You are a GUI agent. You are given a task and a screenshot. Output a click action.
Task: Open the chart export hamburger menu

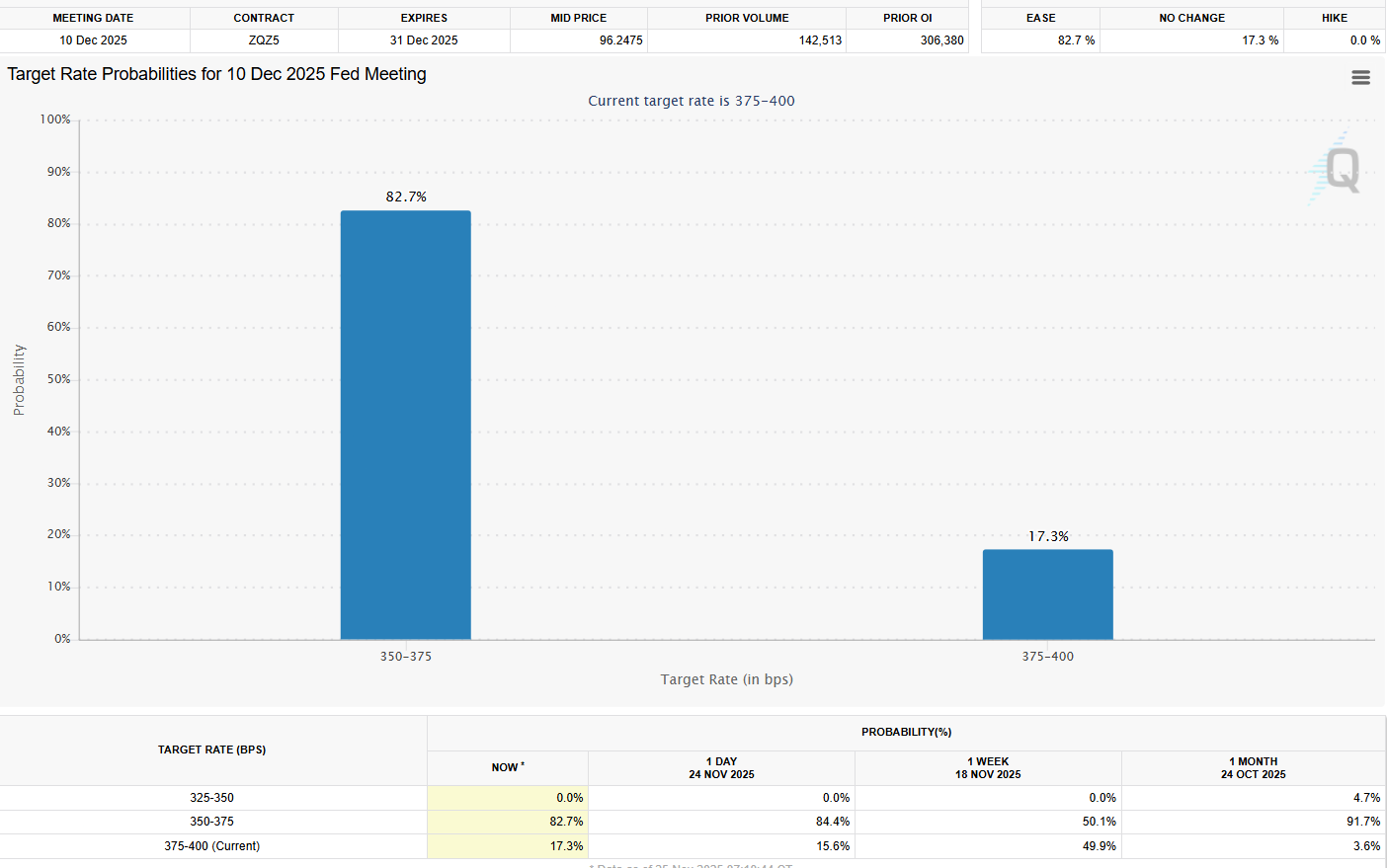coord(1360,76)
